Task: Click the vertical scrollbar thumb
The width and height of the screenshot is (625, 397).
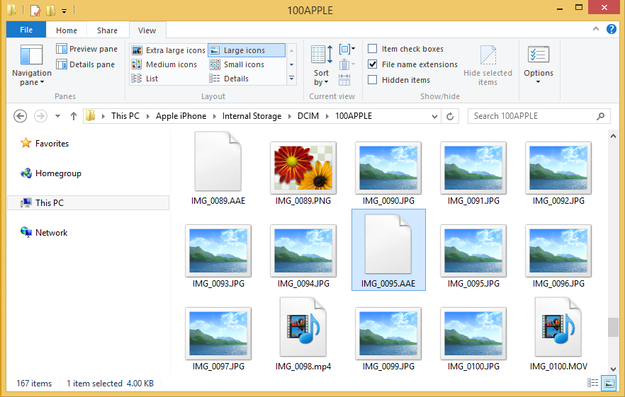Action: click(613, 327)
